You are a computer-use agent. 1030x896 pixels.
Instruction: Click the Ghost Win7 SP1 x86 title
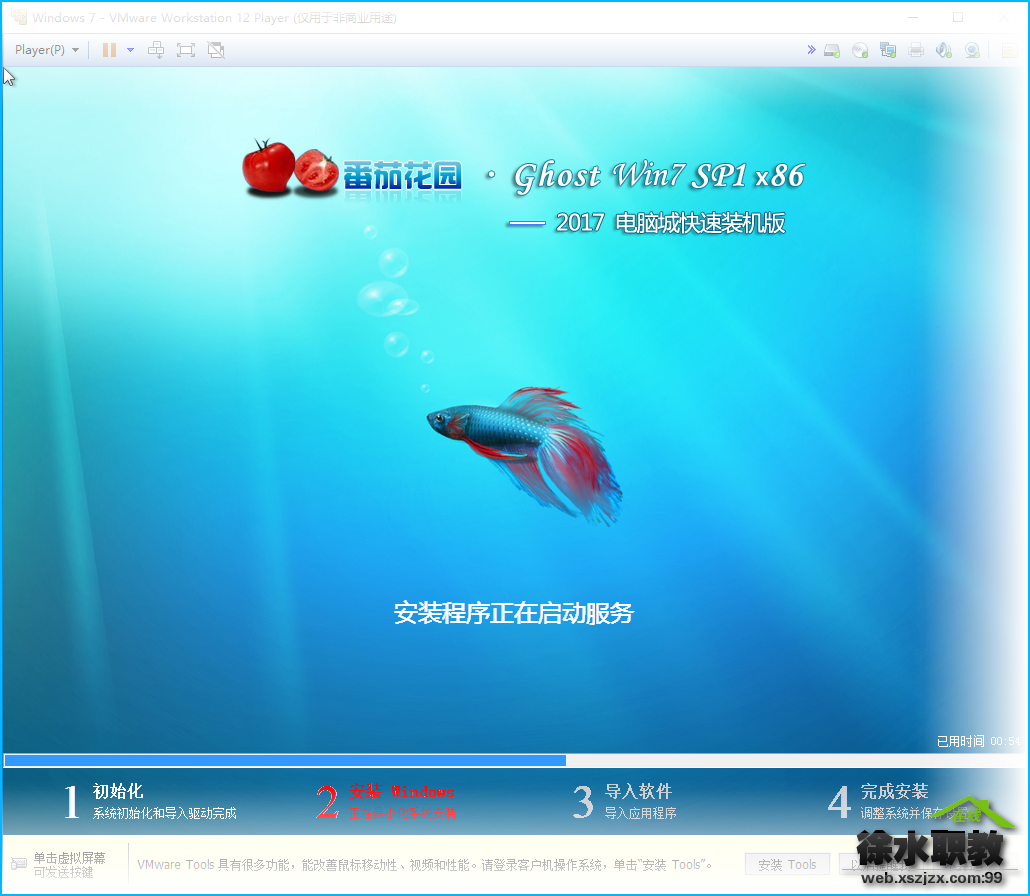click(659, 176)
